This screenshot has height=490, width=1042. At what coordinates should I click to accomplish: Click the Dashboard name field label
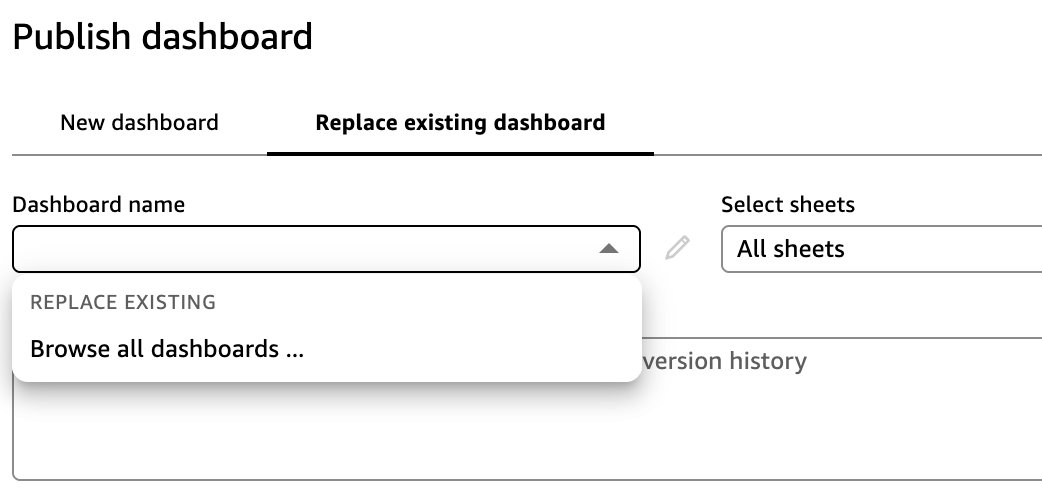[98, 204]
